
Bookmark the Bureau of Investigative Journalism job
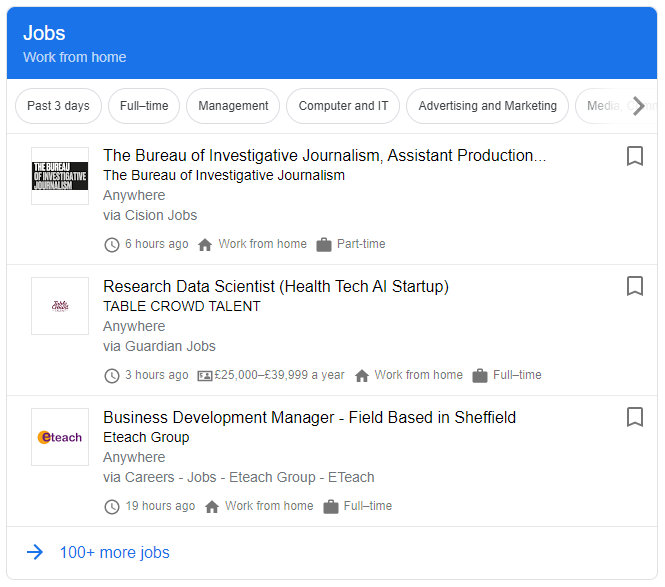(634, 156)
